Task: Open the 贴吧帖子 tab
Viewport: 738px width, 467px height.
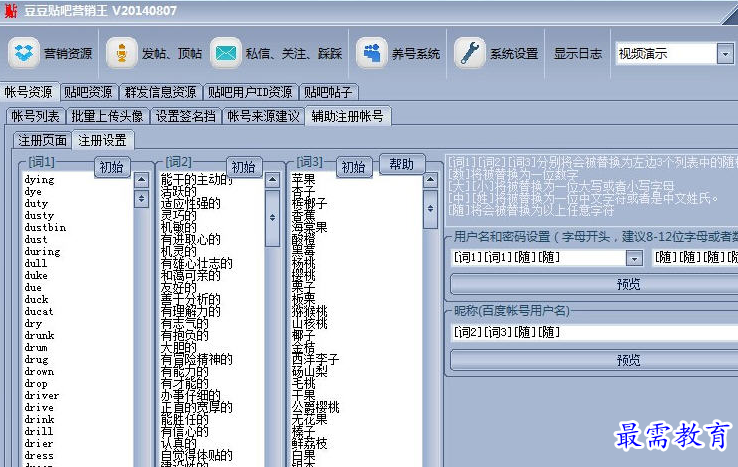Action: (x=328, y=92)
